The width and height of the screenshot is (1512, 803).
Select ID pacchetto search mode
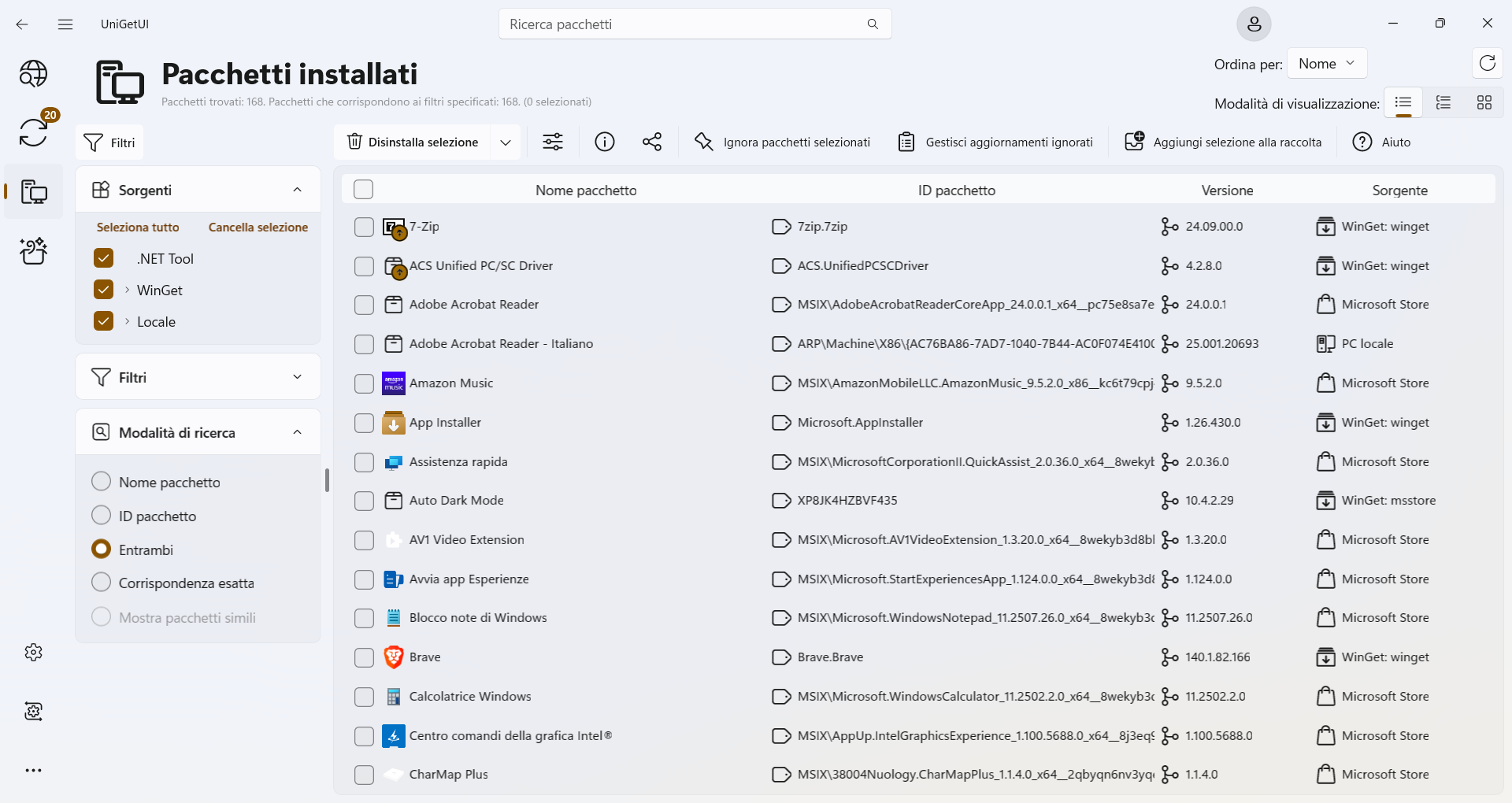(101, 515)
